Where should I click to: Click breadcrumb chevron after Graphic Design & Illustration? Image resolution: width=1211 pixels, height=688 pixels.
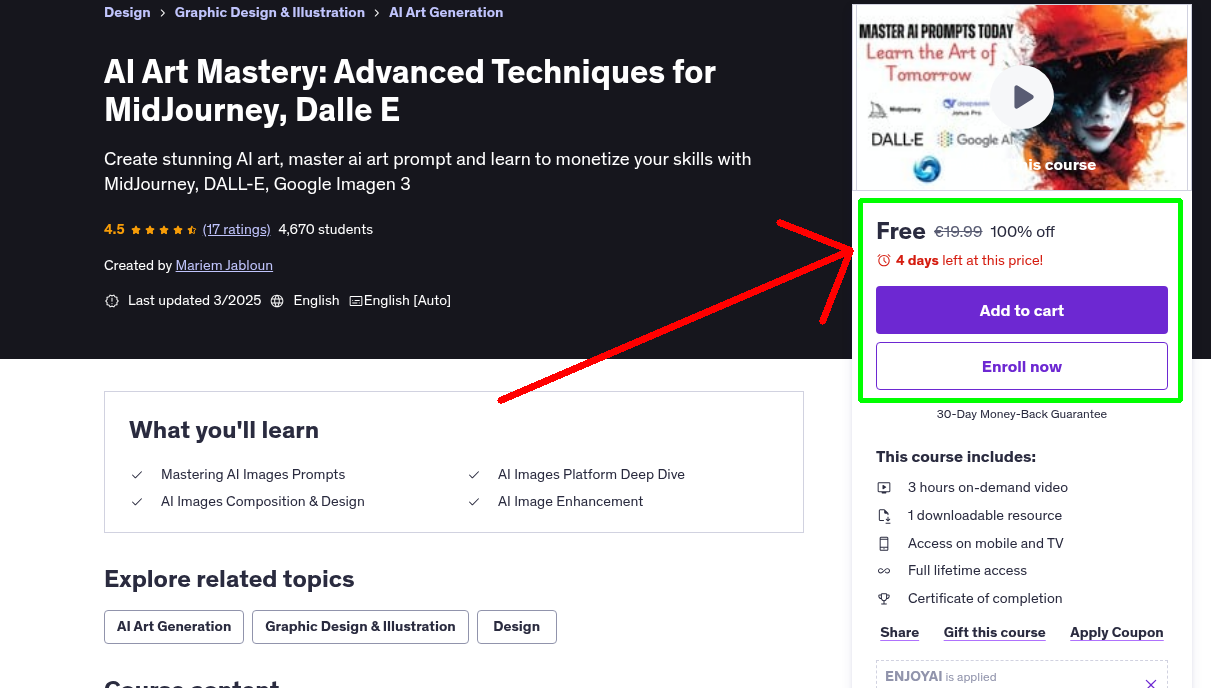[377, 13]
